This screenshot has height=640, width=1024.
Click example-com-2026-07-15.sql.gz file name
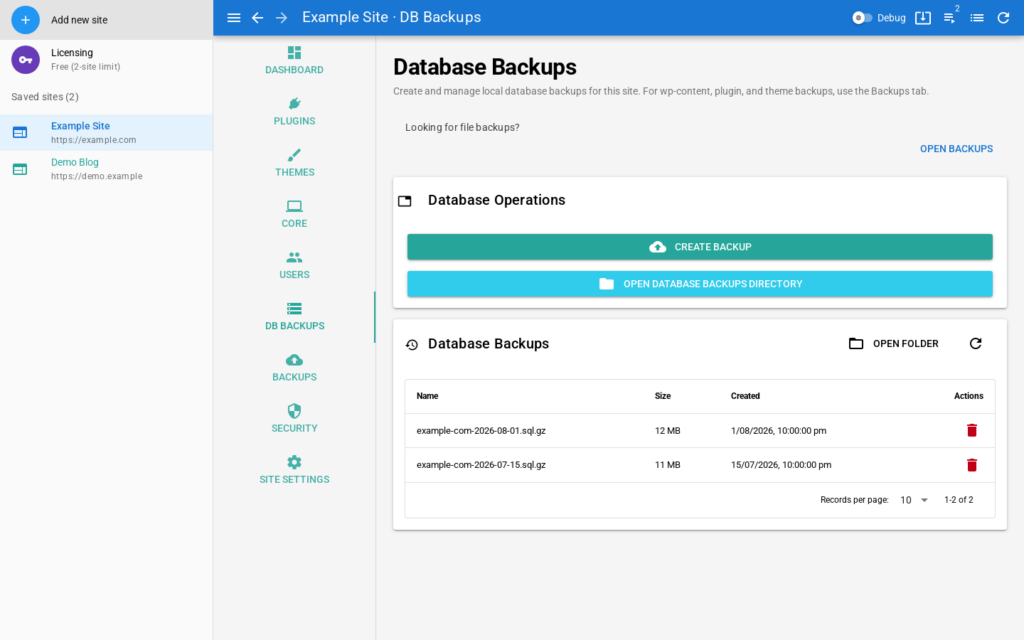click(x=481, y=465)
